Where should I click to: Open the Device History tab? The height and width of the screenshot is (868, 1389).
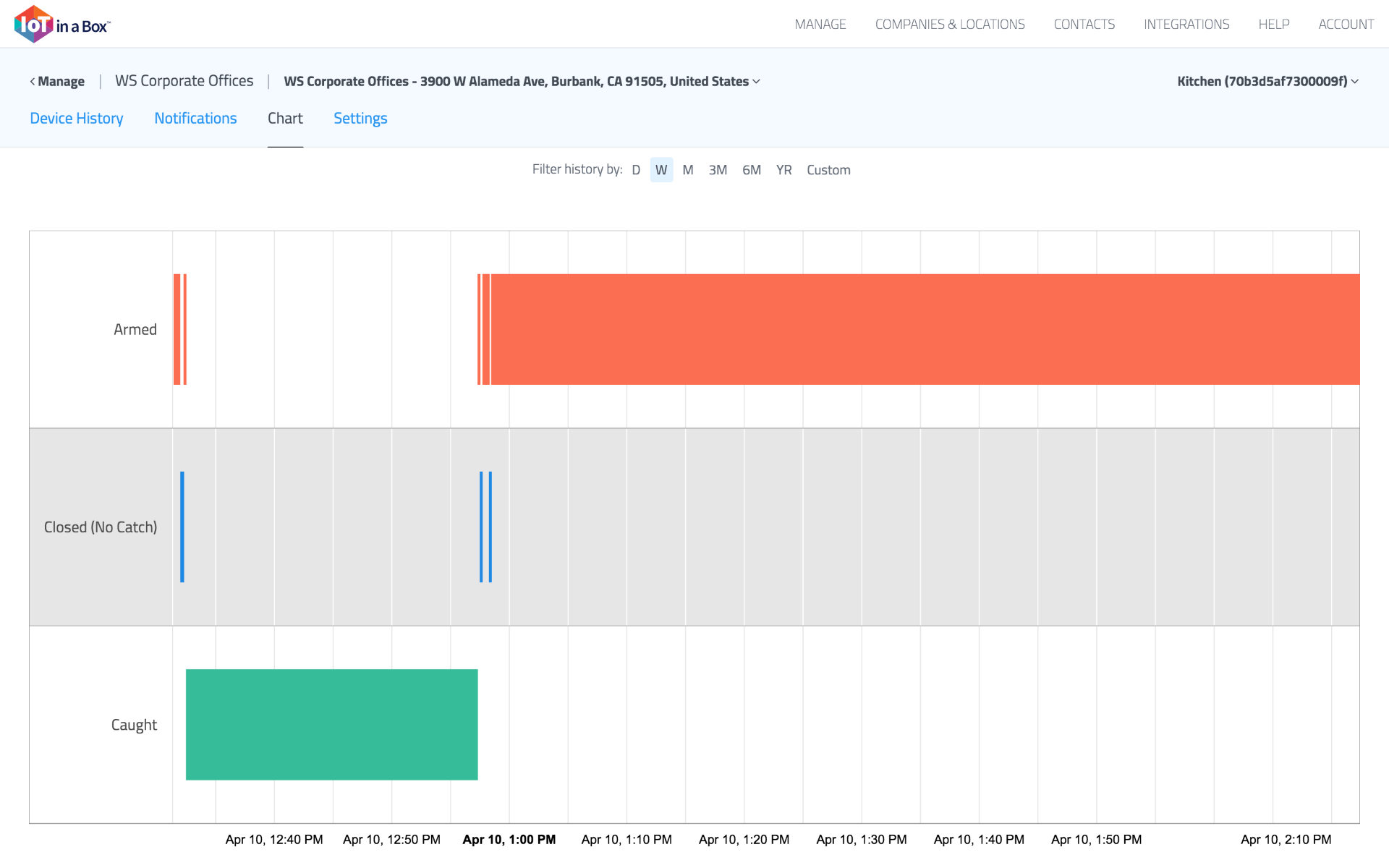coord(76,118)
